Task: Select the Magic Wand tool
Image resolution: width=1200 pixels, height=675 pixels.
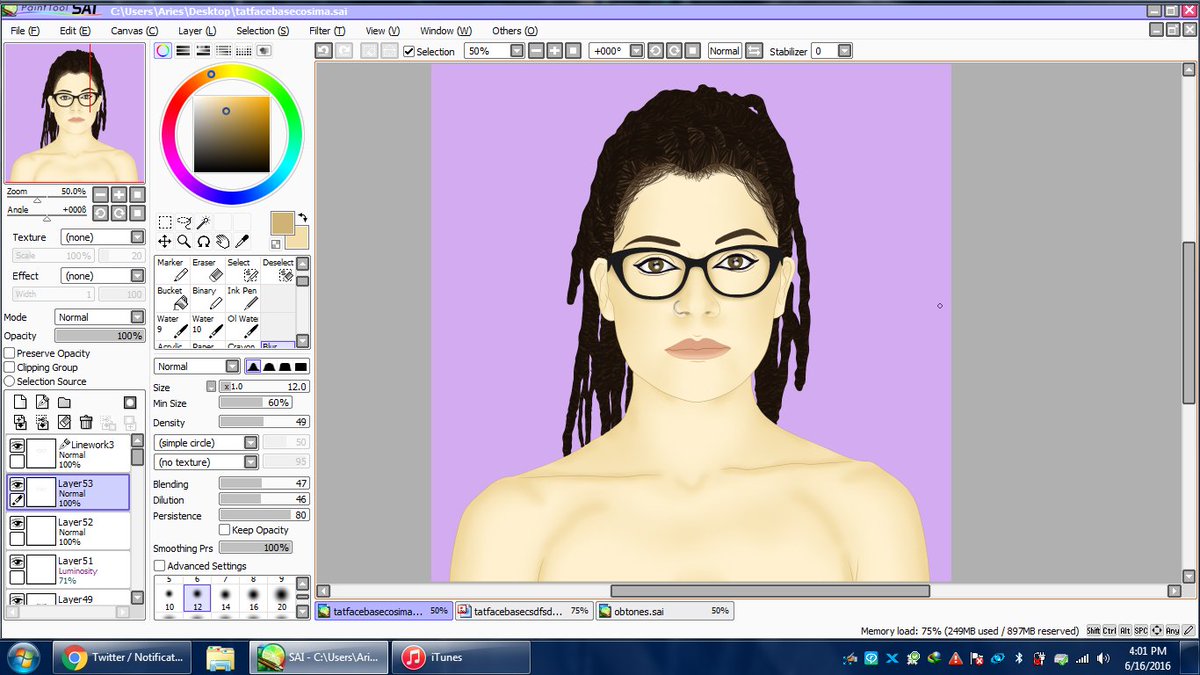Action: (x=203, y=222)
